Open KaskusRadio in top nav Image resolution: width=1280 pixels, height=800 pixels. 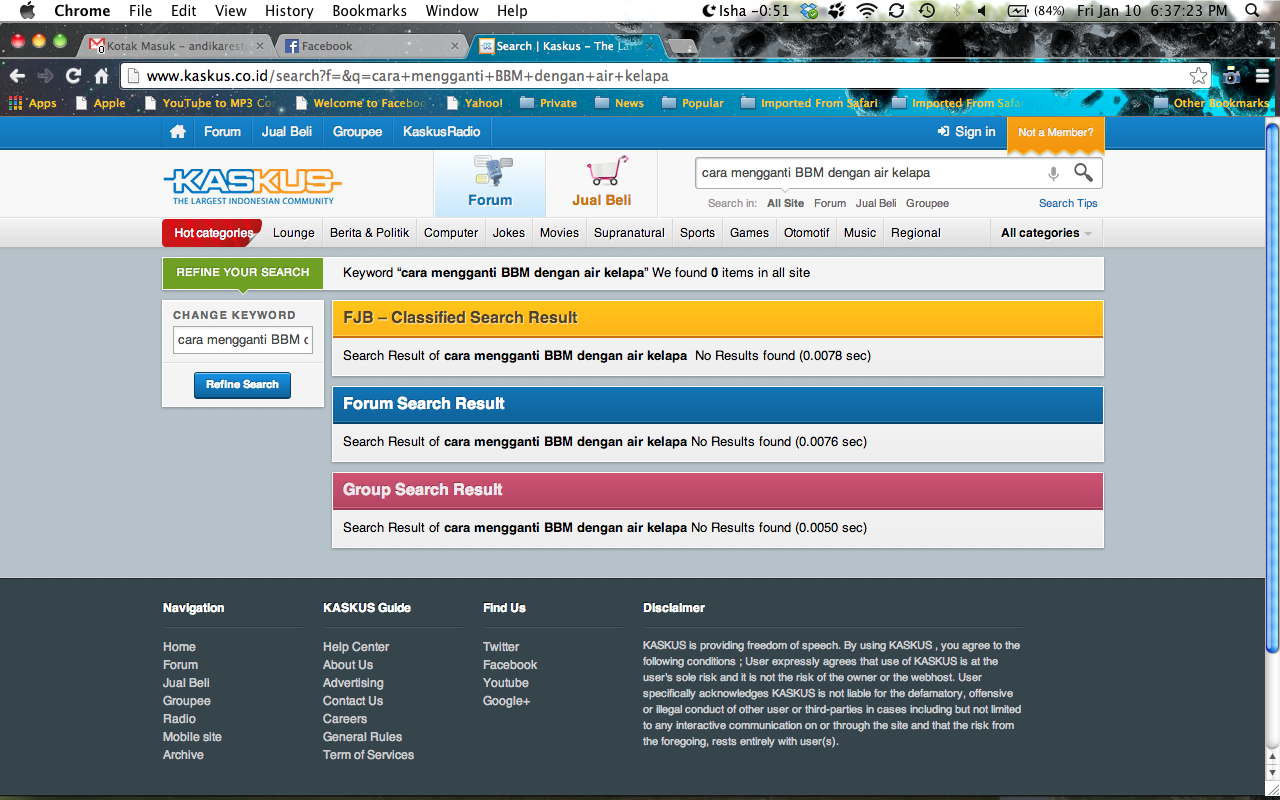click(x=441, y=132)
